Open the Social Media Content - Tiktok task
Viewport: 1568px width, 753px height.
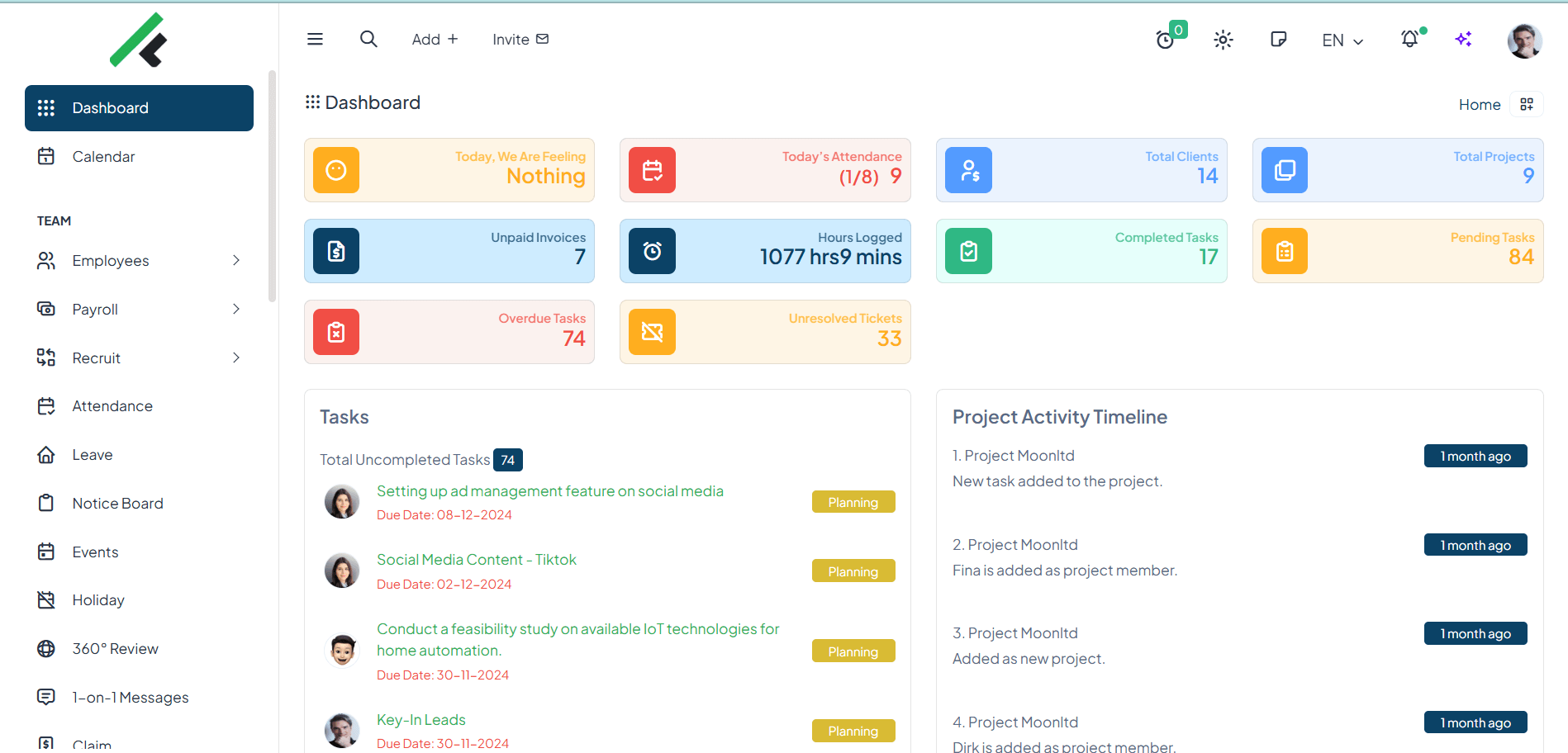pyautogui.click(x=476, y=560)
